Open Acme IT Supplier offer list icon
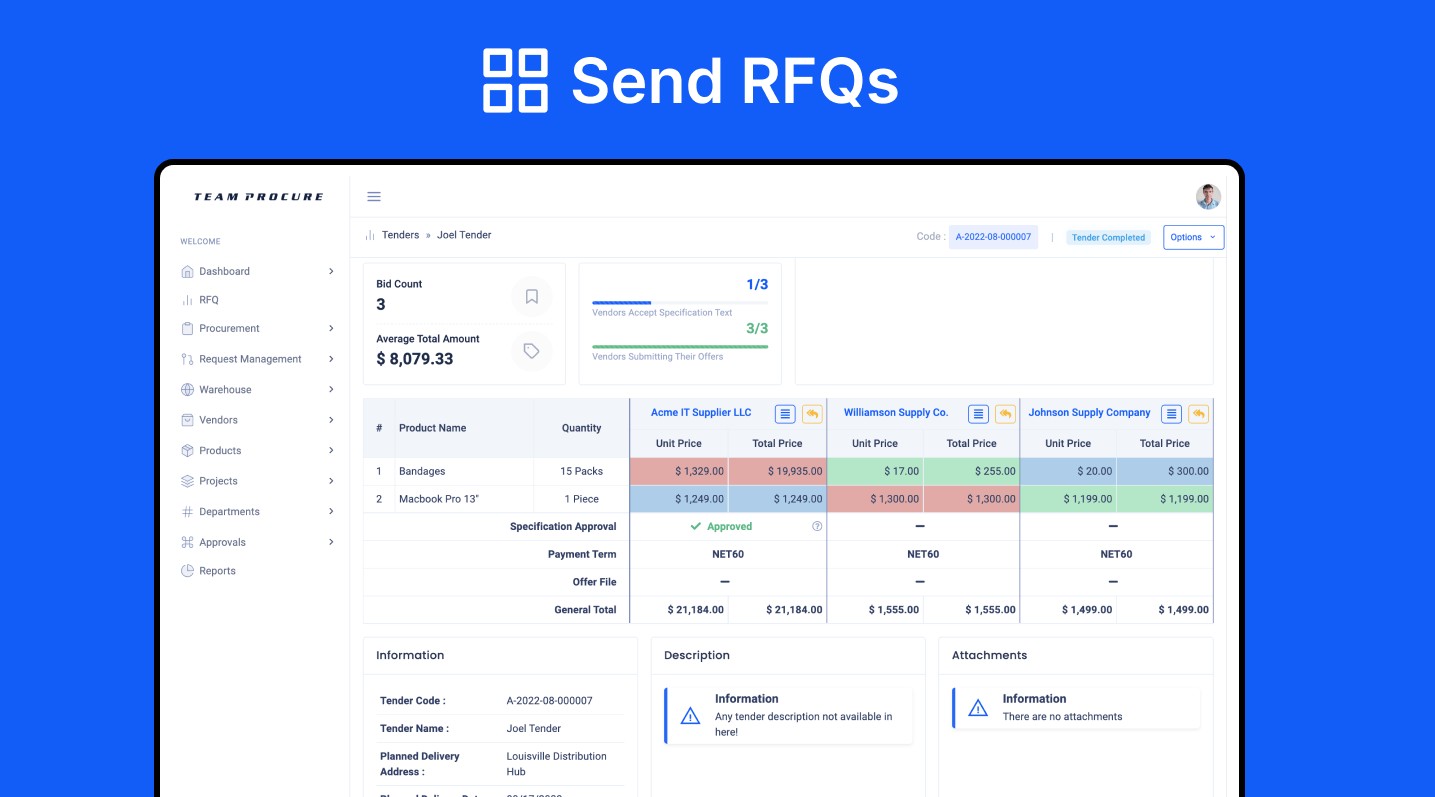The height and width of the screenshot is (797, 1435). point(786,414)
